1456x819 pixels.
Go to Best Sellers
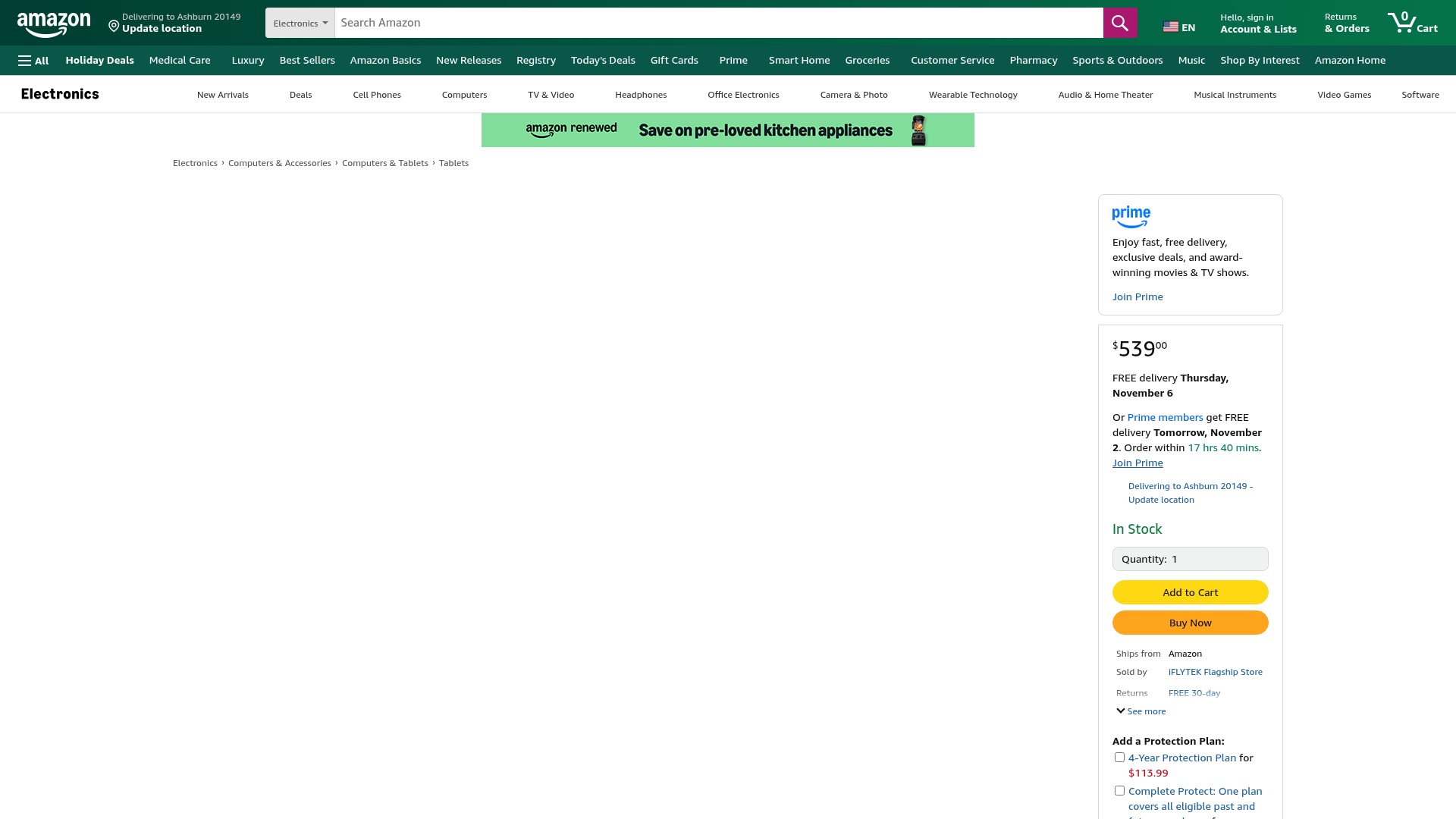pos(307,61)
